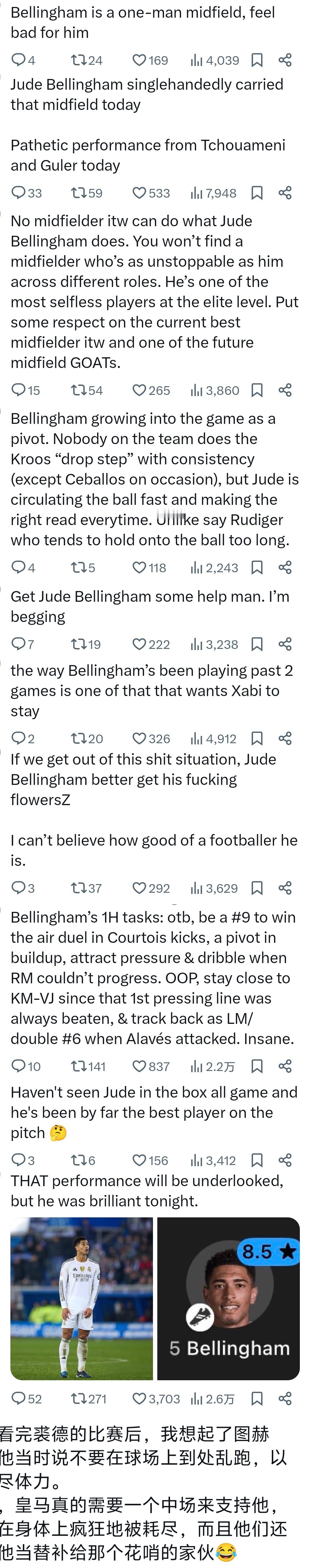
Task: Like the 'Bellingham's 1H tasks' tweet with 837 likes
Action: pos(140,1066)
